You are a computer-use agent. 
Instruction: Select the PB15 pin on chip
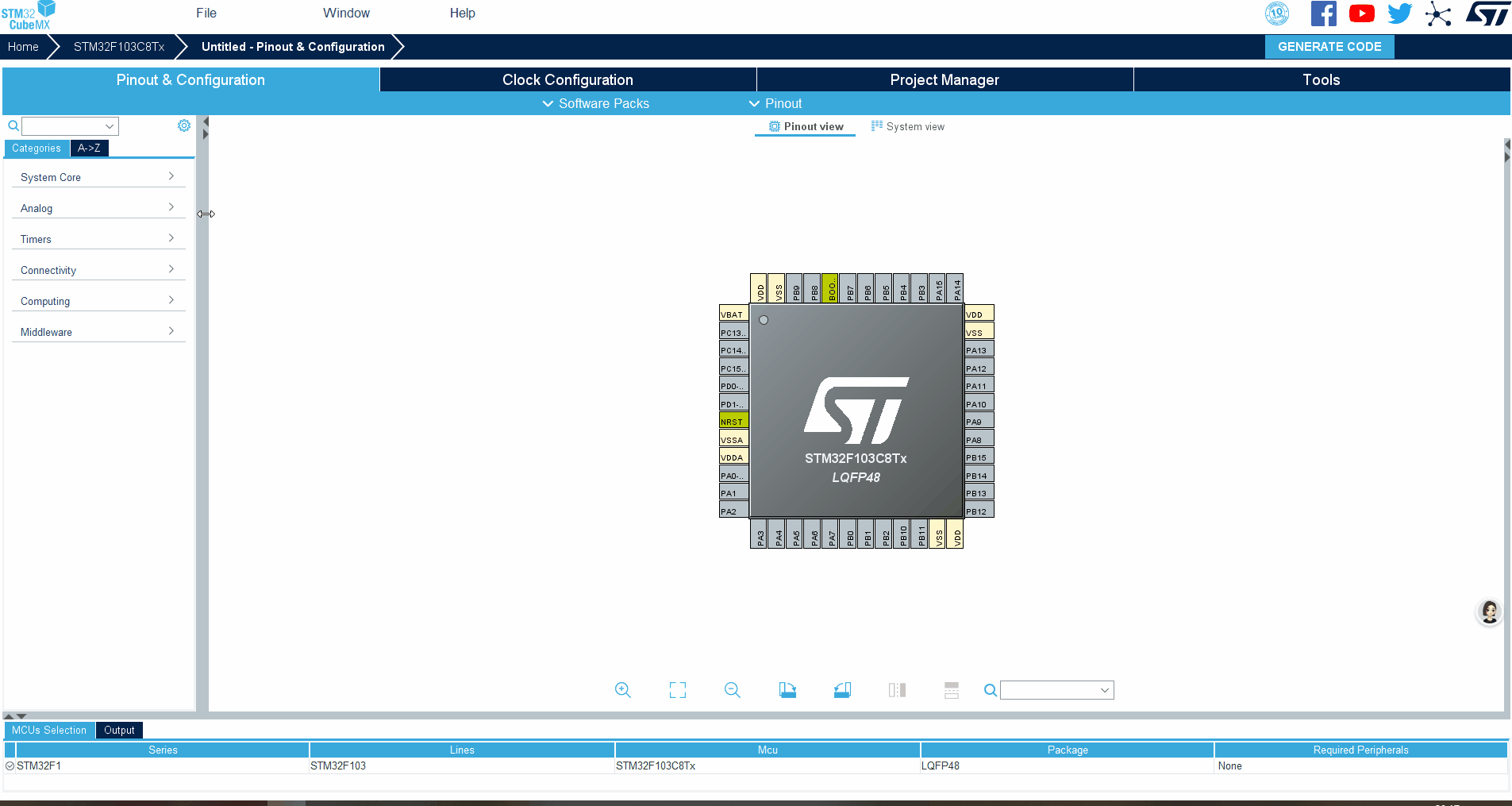(x=979, y=457)
